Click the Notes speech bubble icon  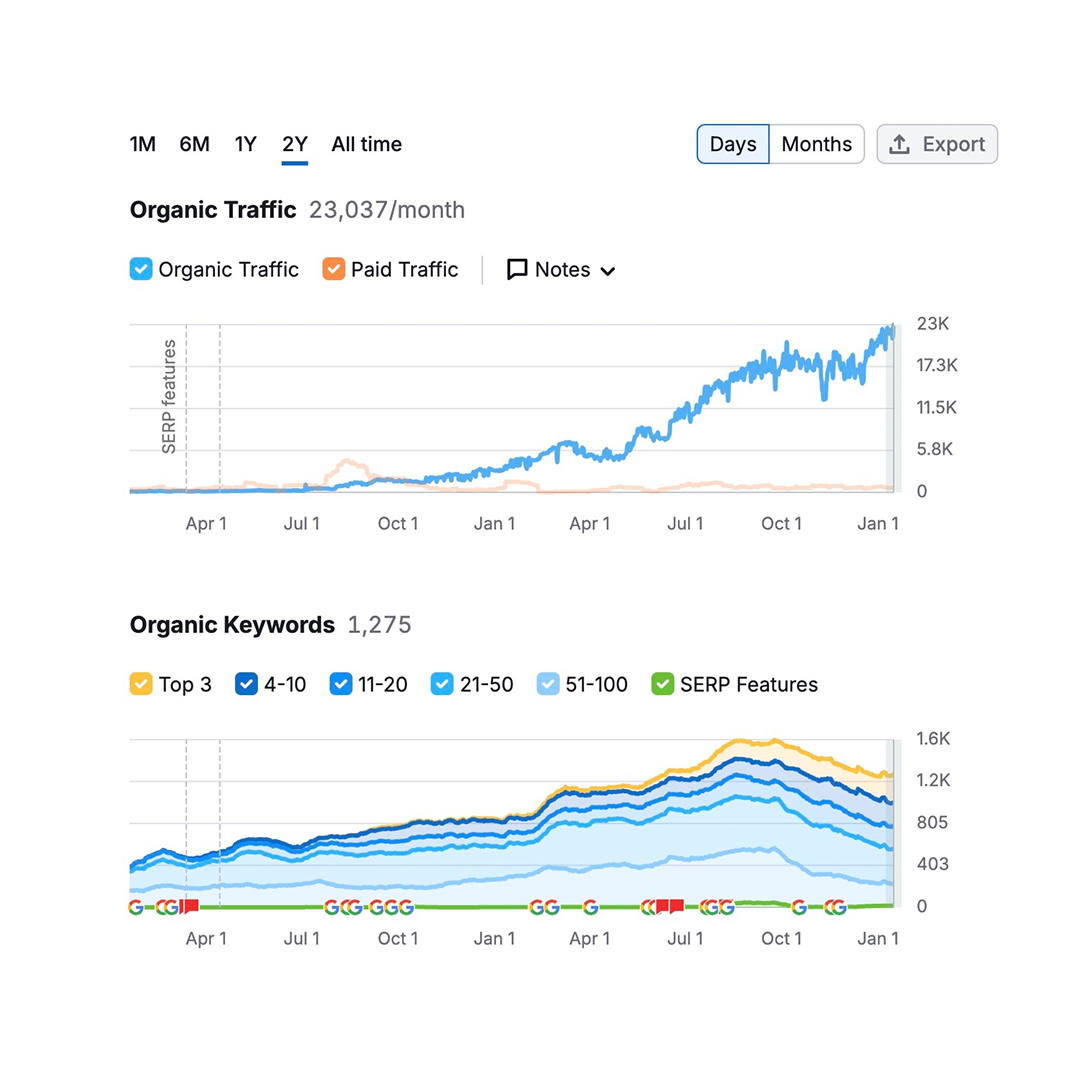[517, 270]
